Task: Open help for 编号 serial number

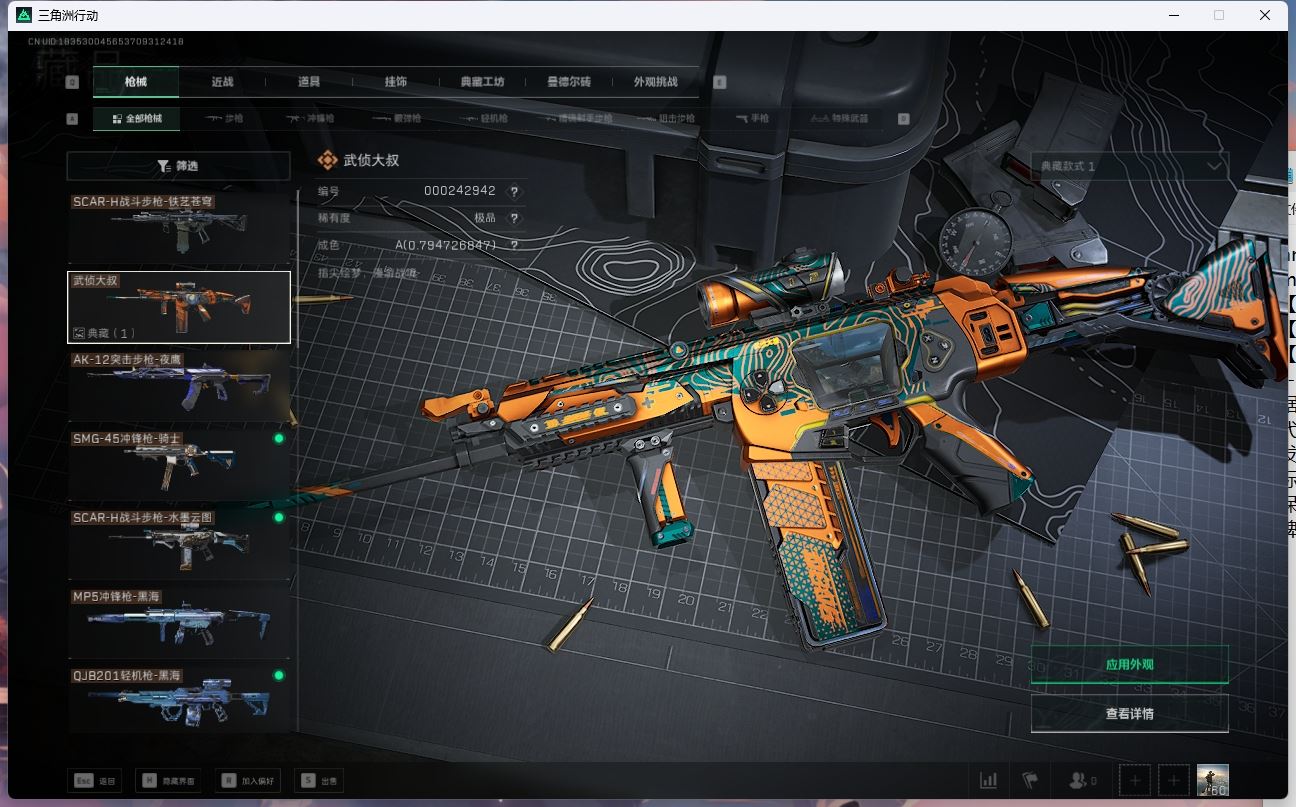Action: (515, 191)
